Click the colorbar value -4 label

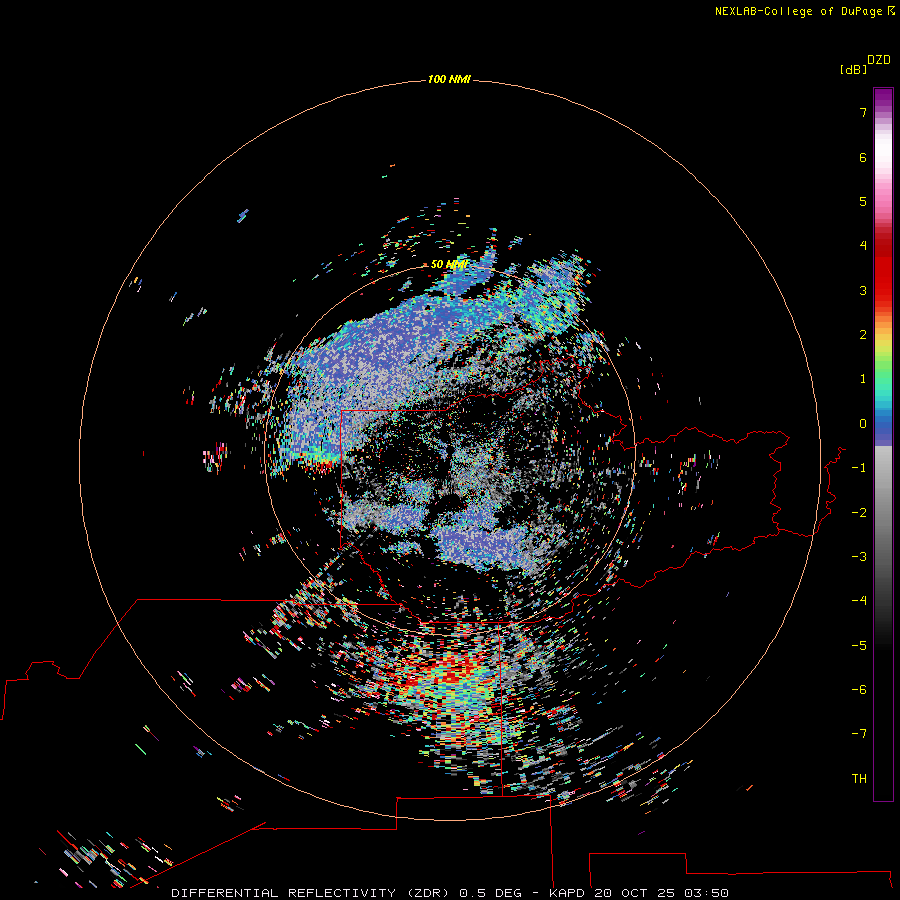tap(859, 601)
